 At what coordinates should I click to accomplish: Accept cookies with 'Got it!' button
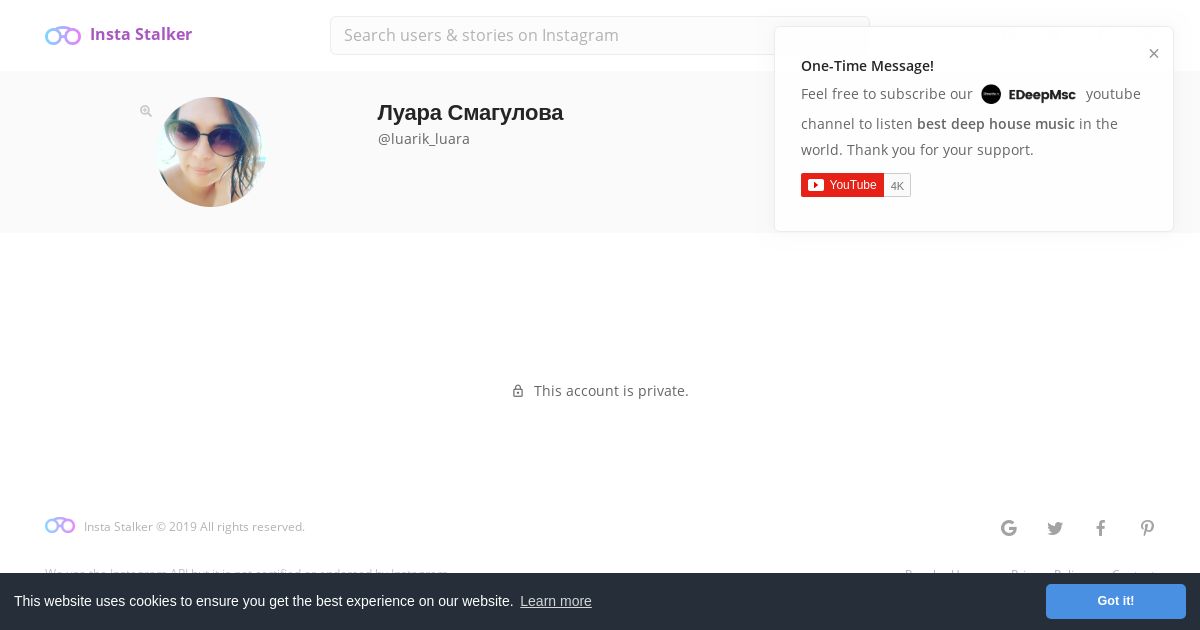pos(1116,601)
